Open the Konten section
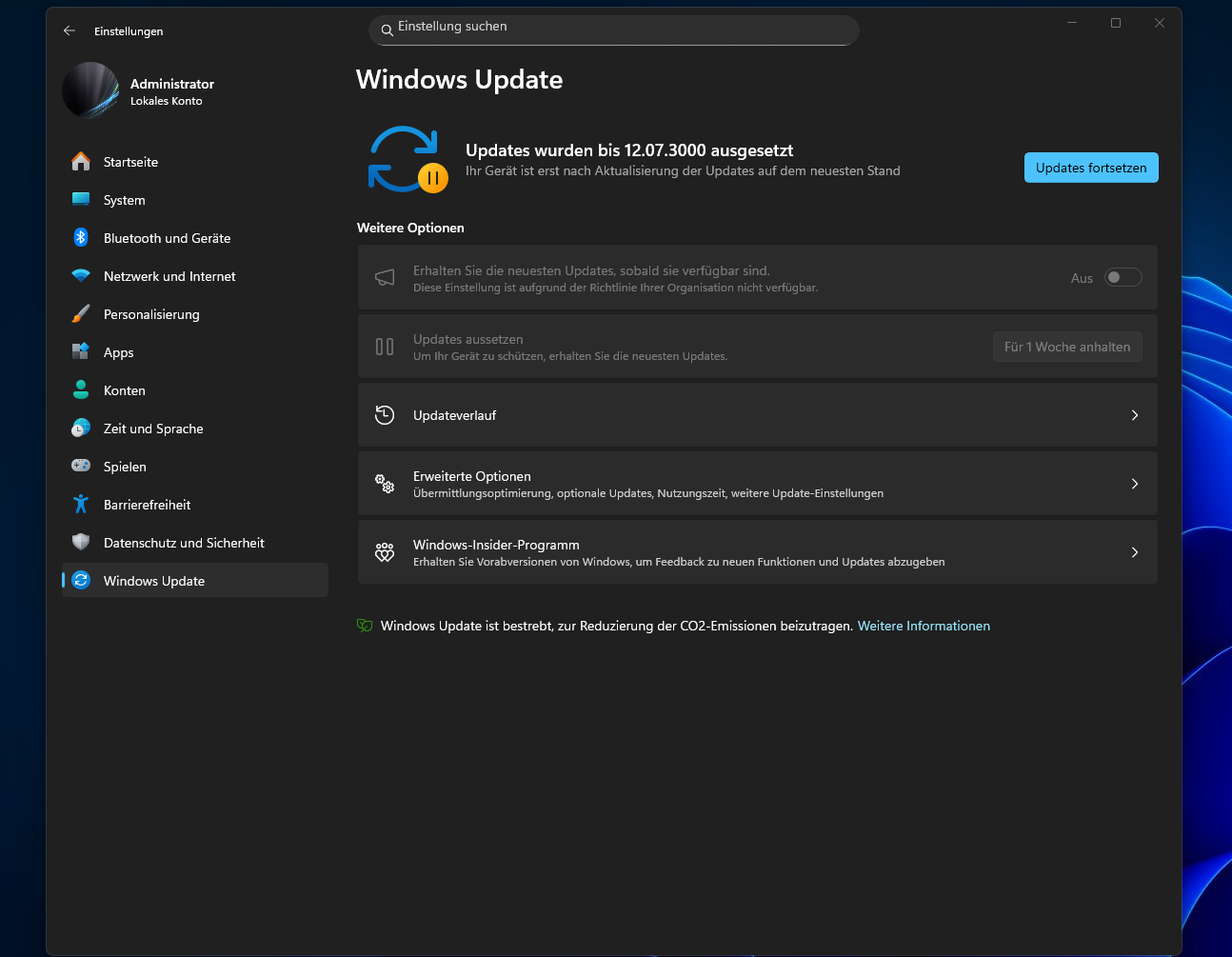The image size is (1232, 957). click(x=195, y=390)
